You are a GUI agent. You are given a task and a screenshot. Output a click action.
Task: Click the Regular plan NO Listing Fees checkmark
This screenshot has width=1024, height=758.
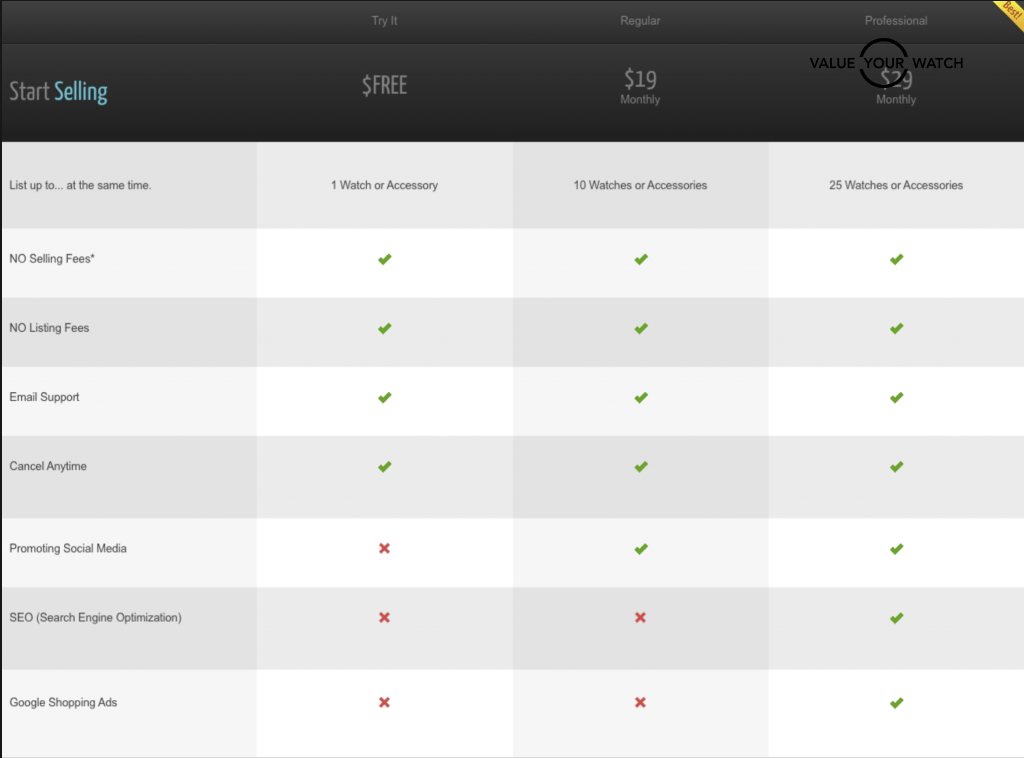pyautogui.click(x=640, y=328)
